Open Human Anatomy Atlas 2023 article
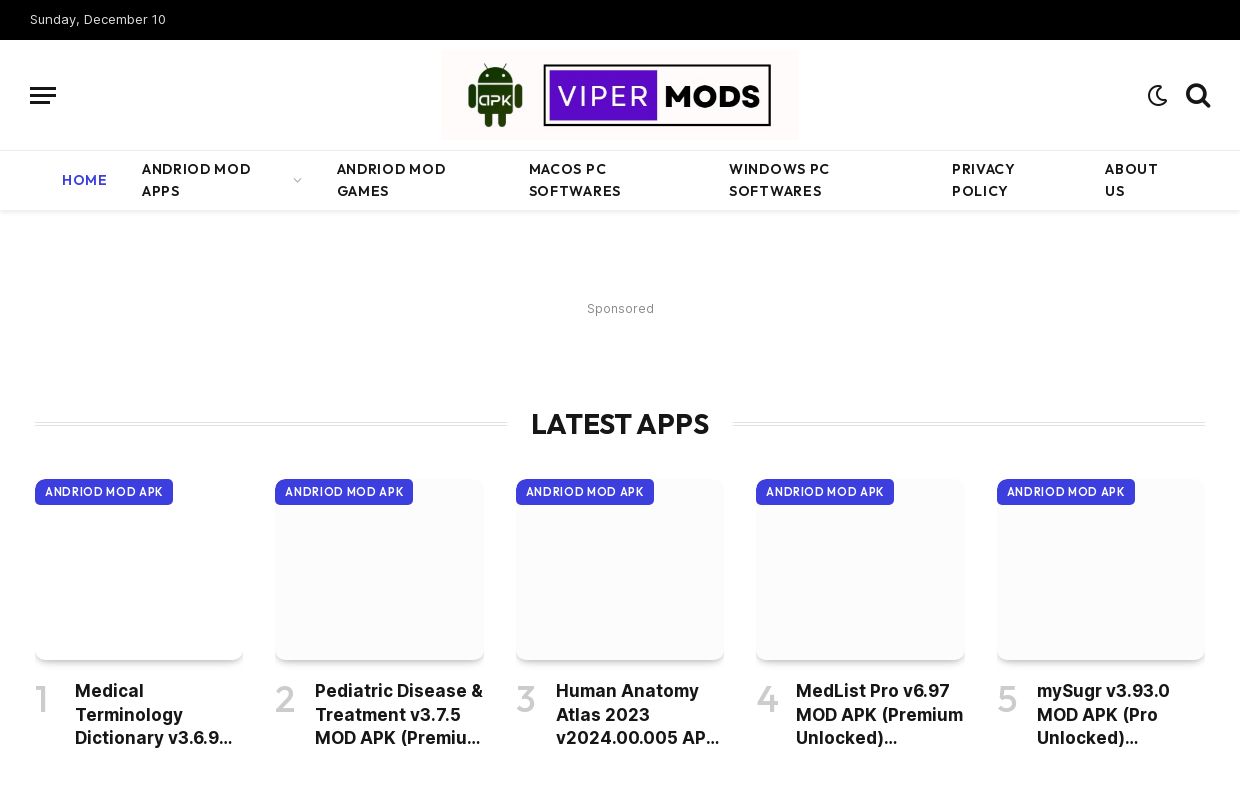1240x800 pixels. tap(638, 714)
